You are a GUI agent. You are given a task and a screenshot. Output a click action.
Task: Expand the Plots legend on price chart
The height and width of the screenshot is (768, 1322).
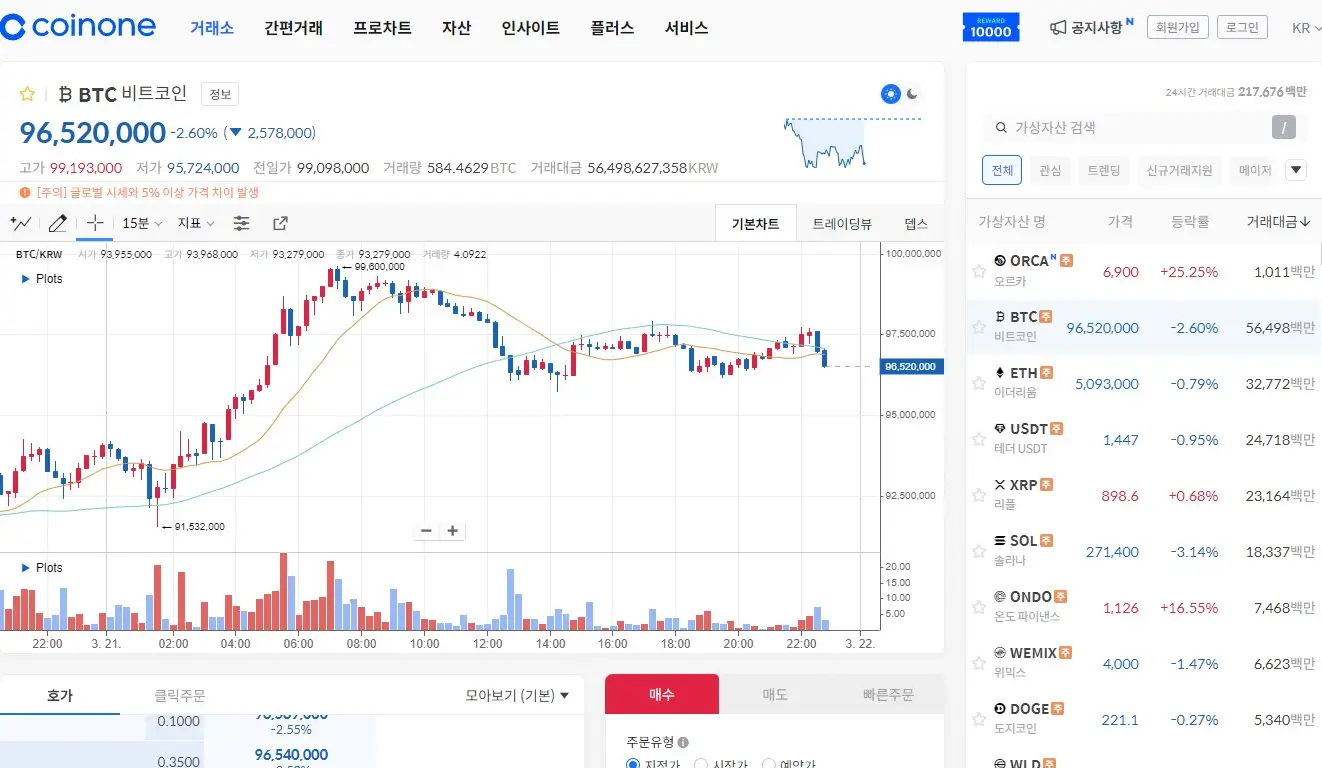(26, 279)
